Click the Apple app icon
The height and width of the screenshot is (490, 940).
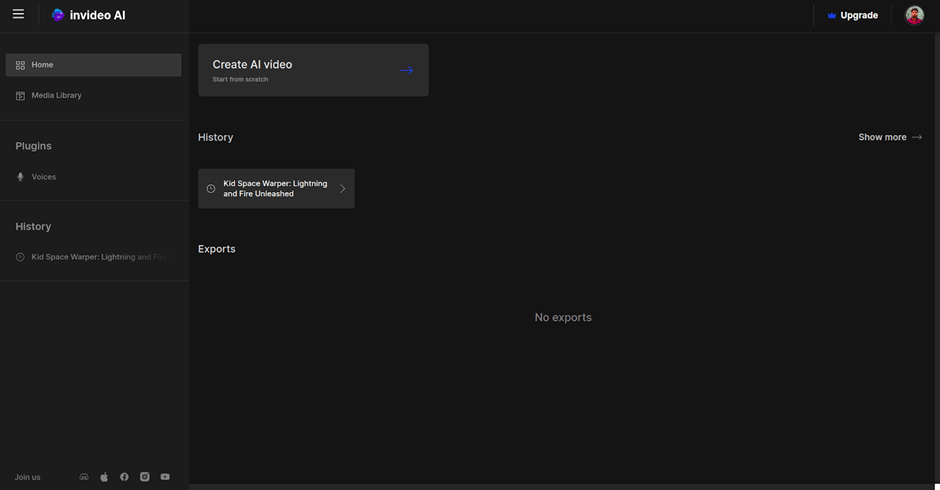(104, 477)
